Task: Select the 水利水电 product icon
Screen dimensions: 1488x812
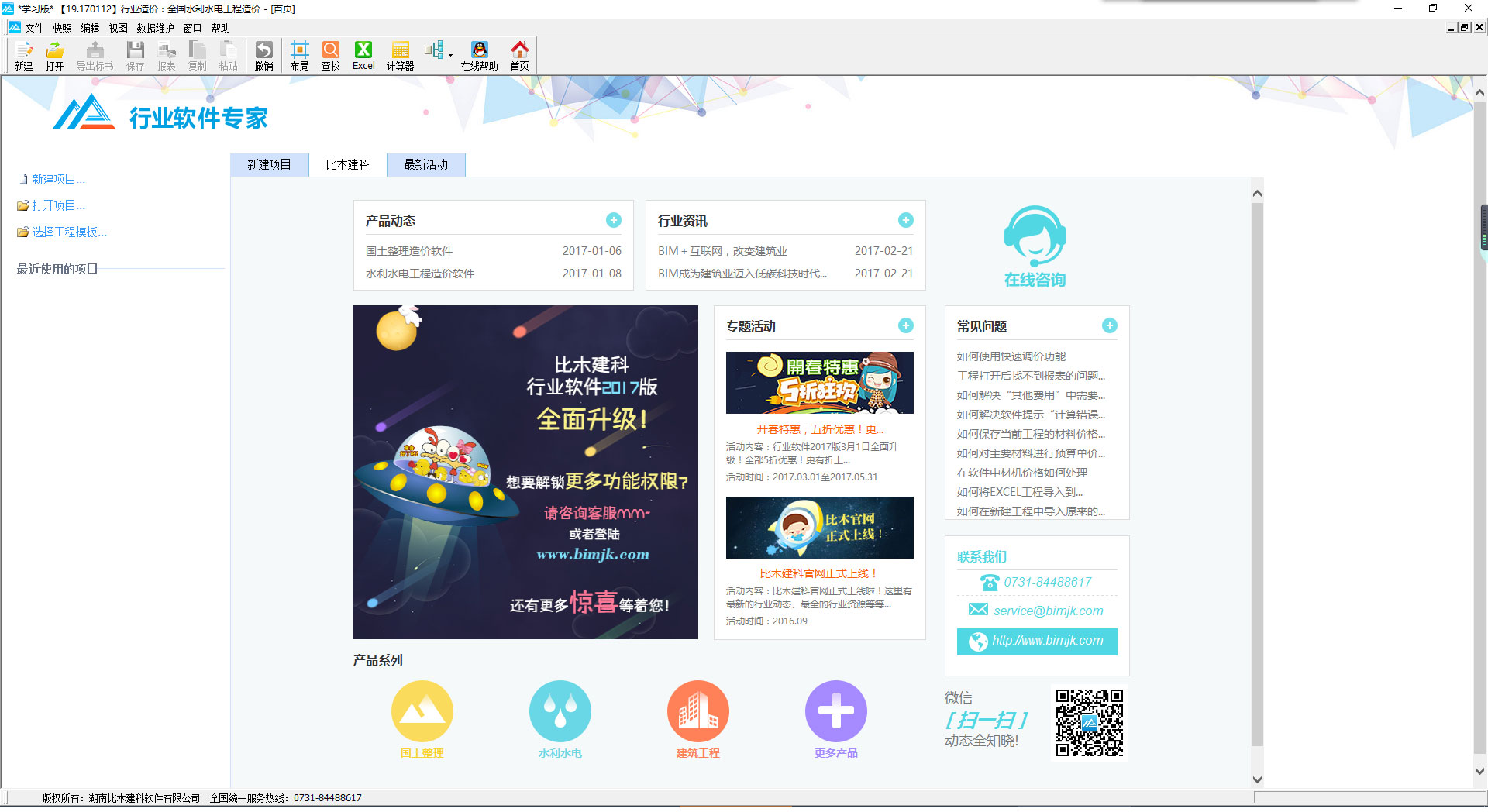Action: point(560,710)
